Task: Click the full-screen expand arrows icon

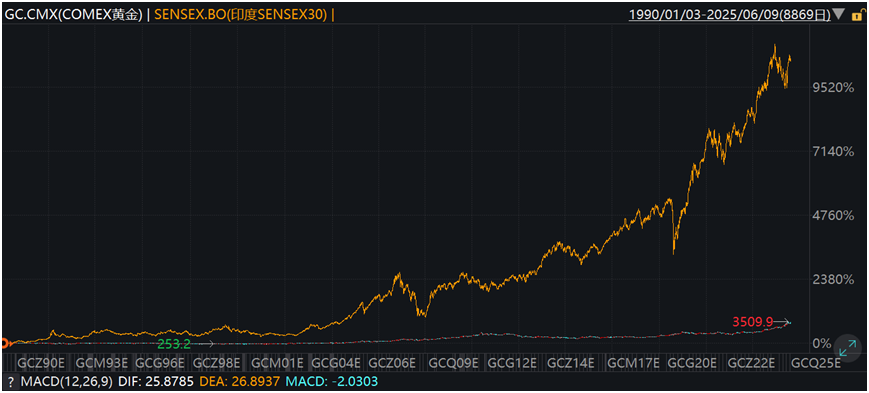Action: point(847,349)
